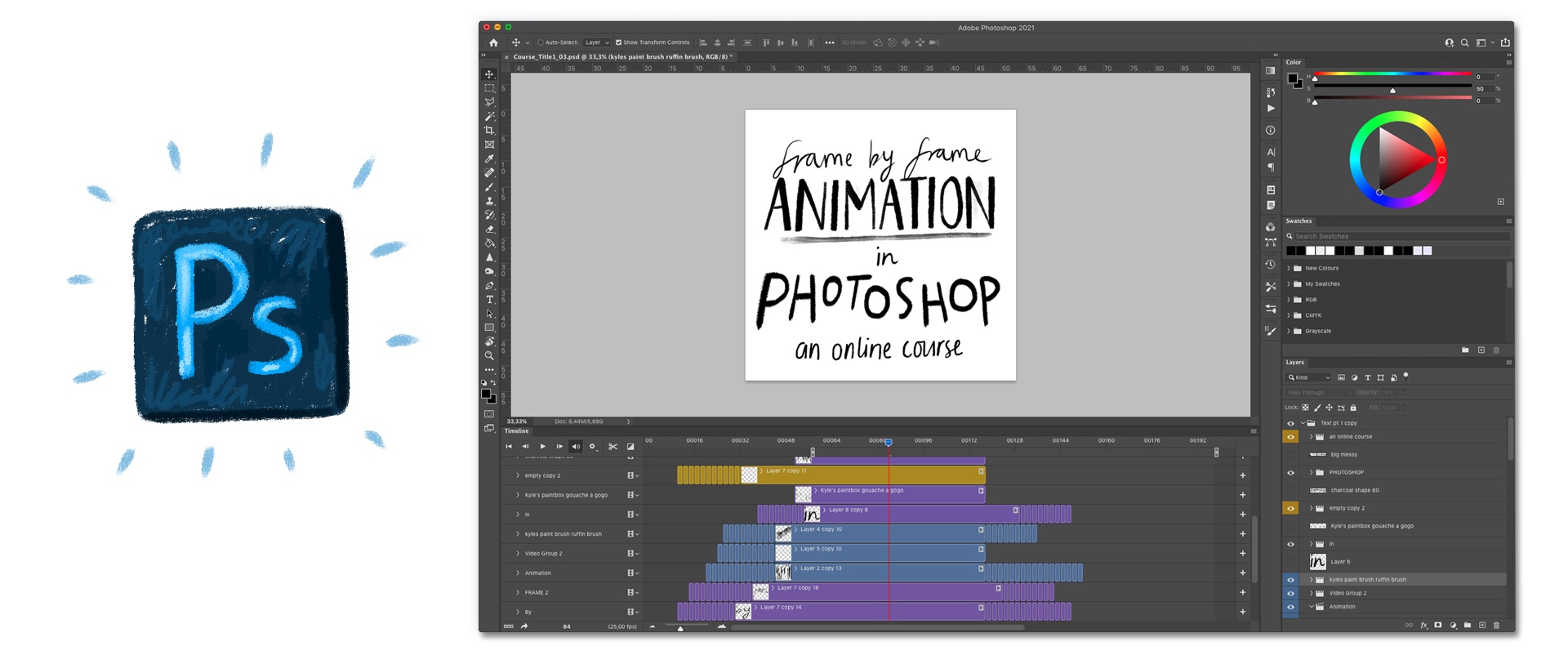Open timeline playback settings gear

pyautogui.click(x=592, y=447)
